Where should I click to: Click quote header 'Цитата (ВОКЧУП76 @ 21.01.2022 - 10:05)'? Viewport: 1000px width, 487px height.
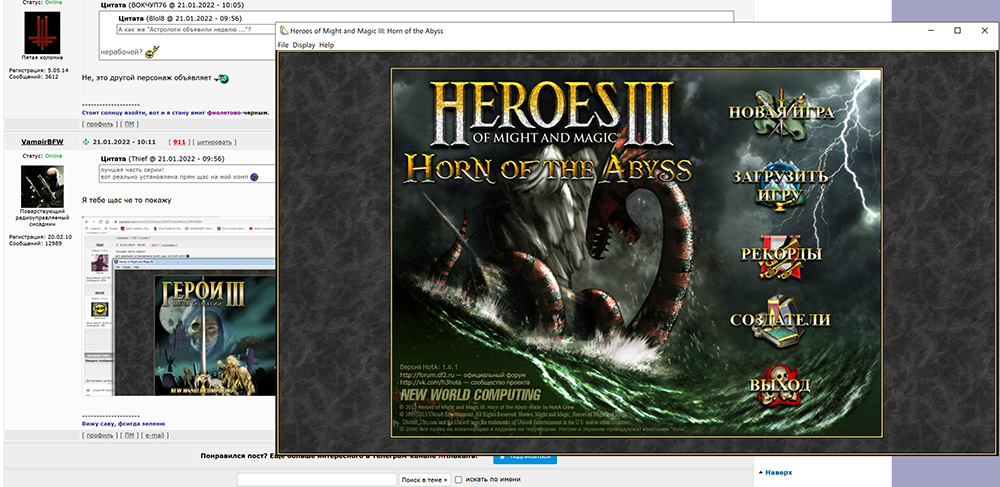pyautogui.click(x=172, y=4)
